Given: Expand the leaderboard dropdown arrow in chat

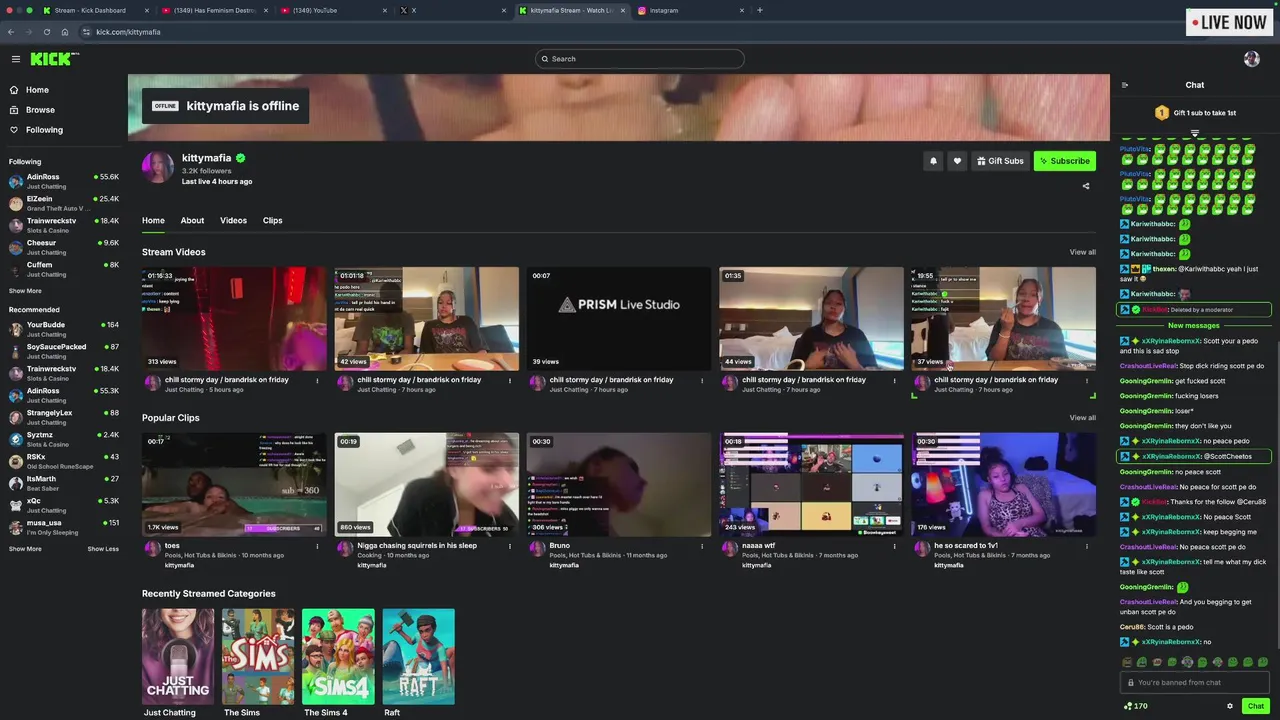Looking at the screenshot, I should [x=1195, y=132].
